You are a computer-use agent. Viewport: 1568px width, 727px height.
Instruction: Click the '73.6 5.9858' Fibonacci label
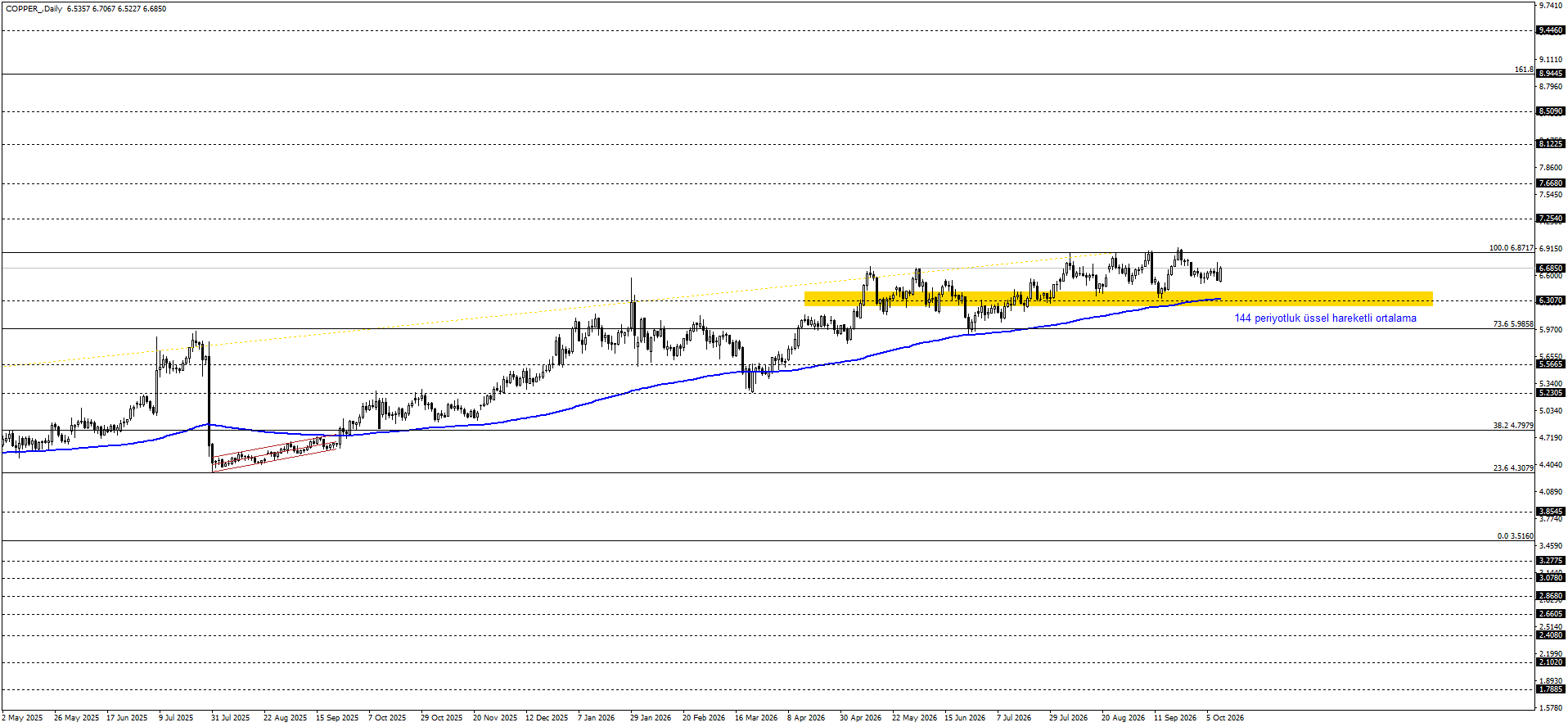tap(1513, 324)
